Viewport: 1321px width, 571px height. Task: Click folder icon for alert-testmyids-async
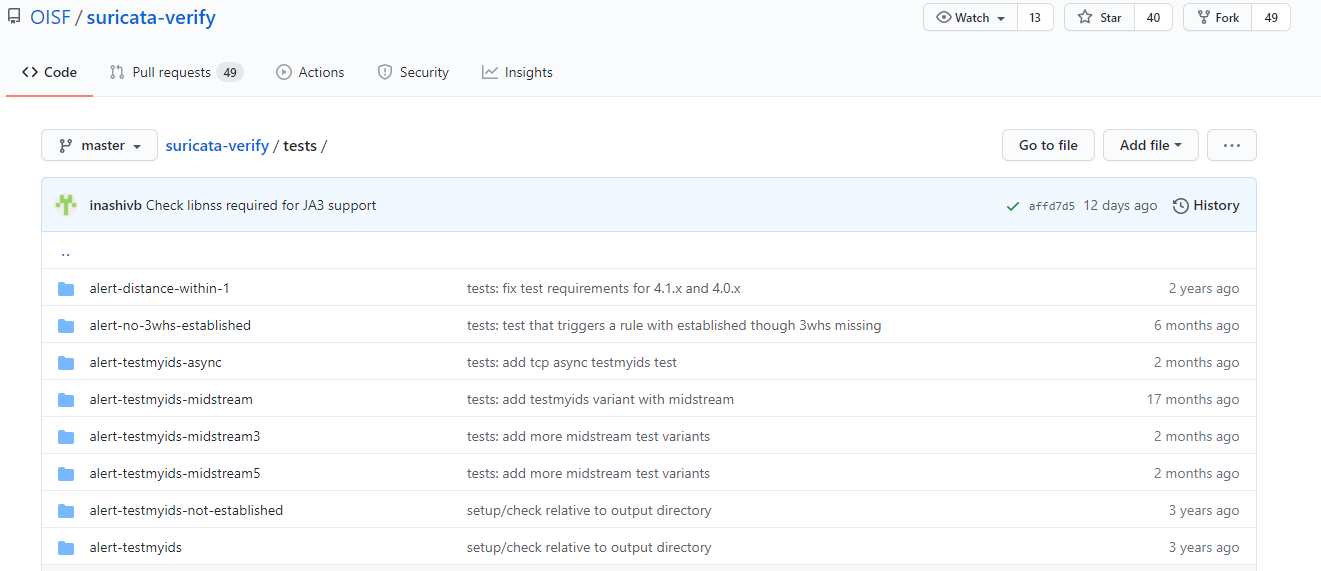(x=66, y=362)
